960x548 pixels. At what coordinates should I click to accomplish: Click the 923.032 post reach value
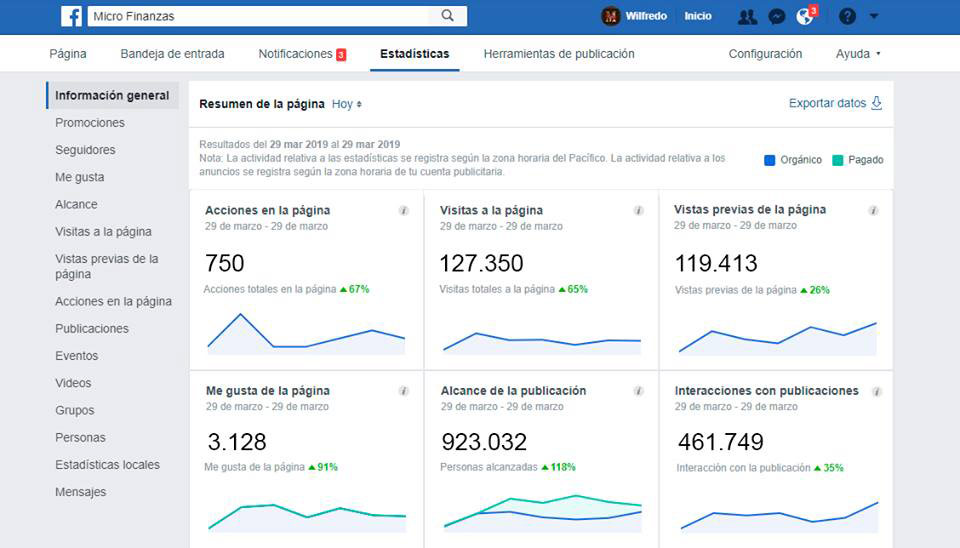[x=484, y=442]
